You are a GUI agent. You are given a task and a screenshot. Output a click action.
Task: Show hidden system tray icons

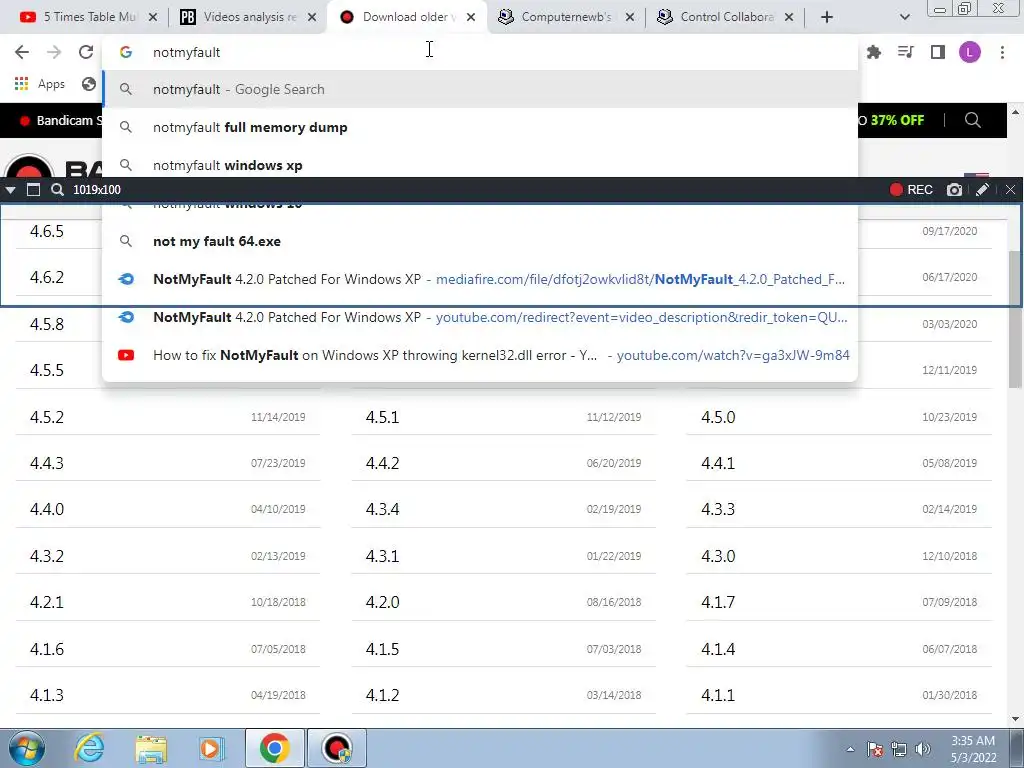pyautogui.click(x=850, y=749)
